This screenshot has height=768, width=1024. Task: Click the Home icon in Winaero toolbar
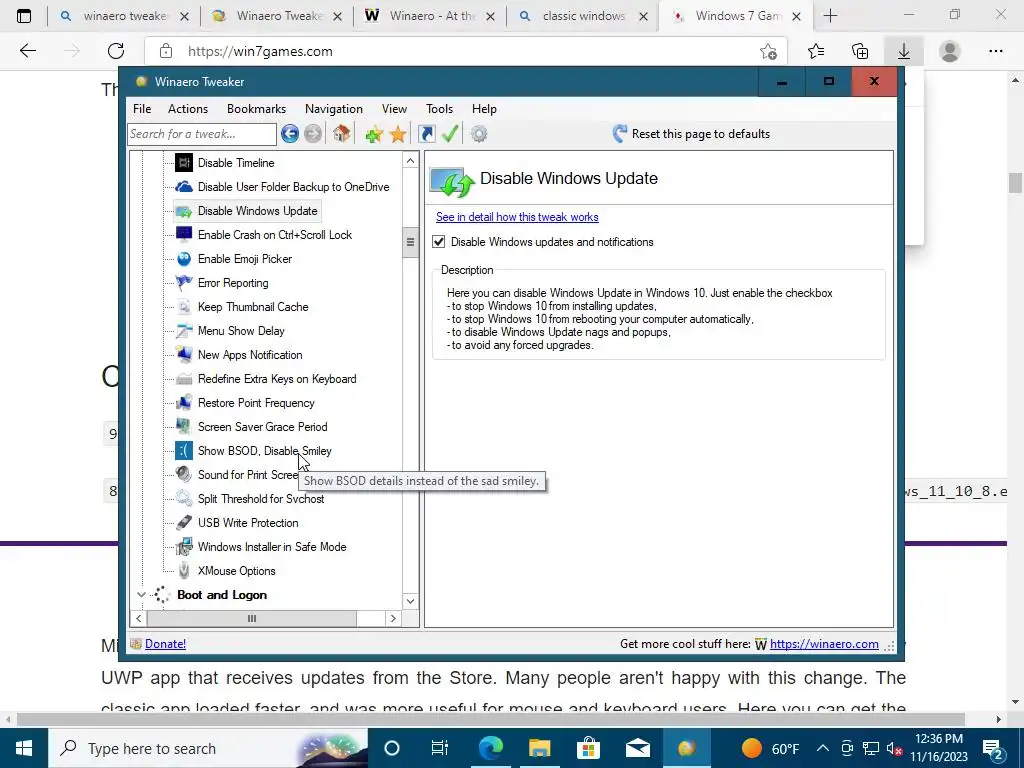[x=341, y=134]
